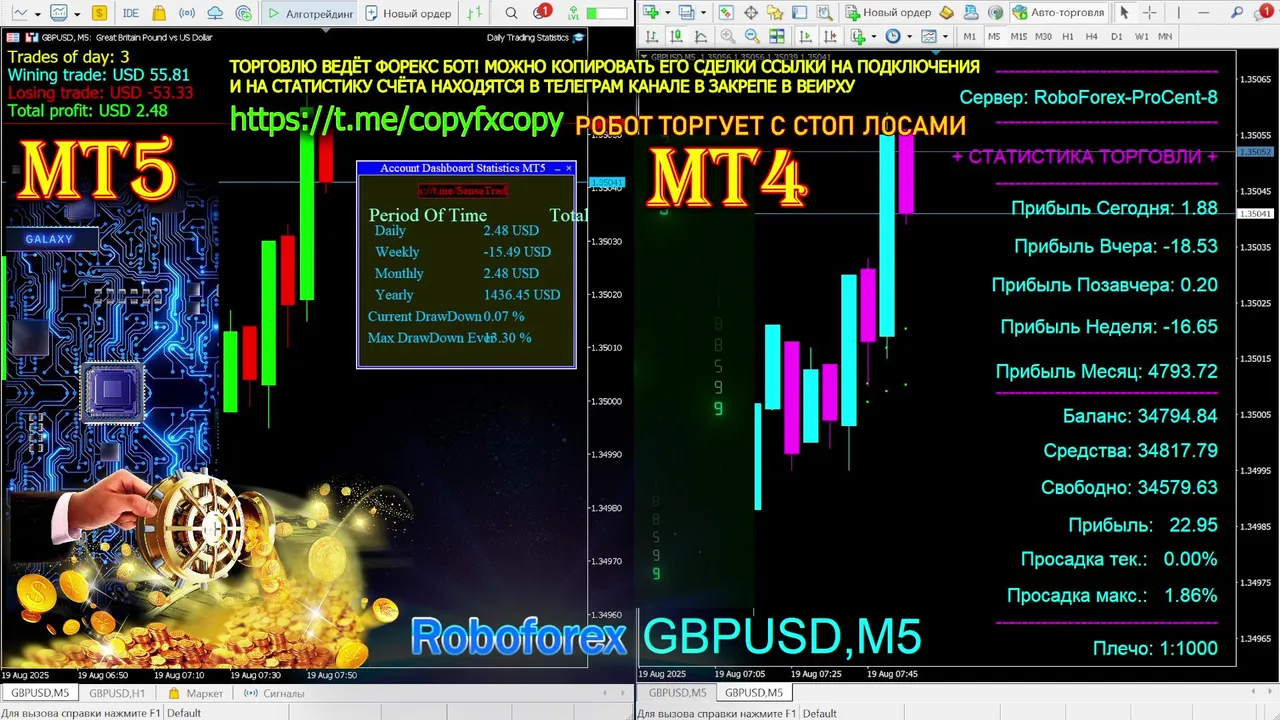
Task: Open MetaEditor yellow book icon in MT4
Action: tap(946, 13)
